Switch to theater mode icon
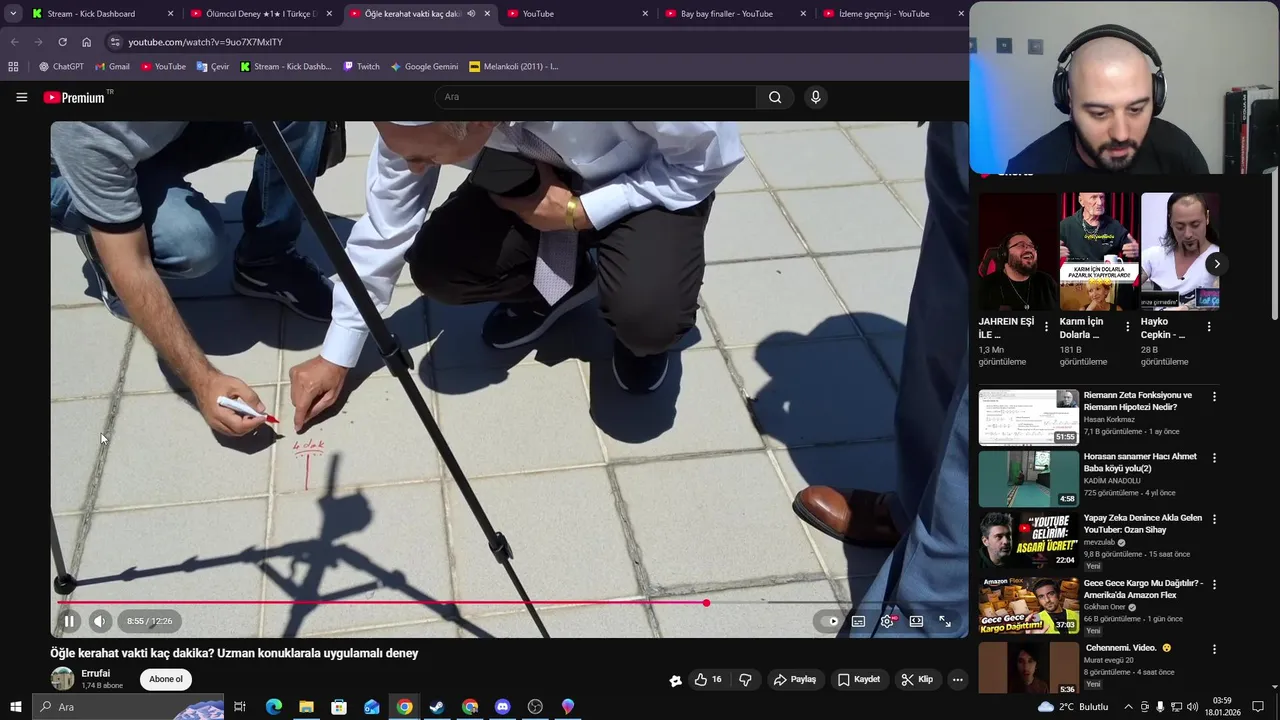The image size is (1280, 720). 916,621
